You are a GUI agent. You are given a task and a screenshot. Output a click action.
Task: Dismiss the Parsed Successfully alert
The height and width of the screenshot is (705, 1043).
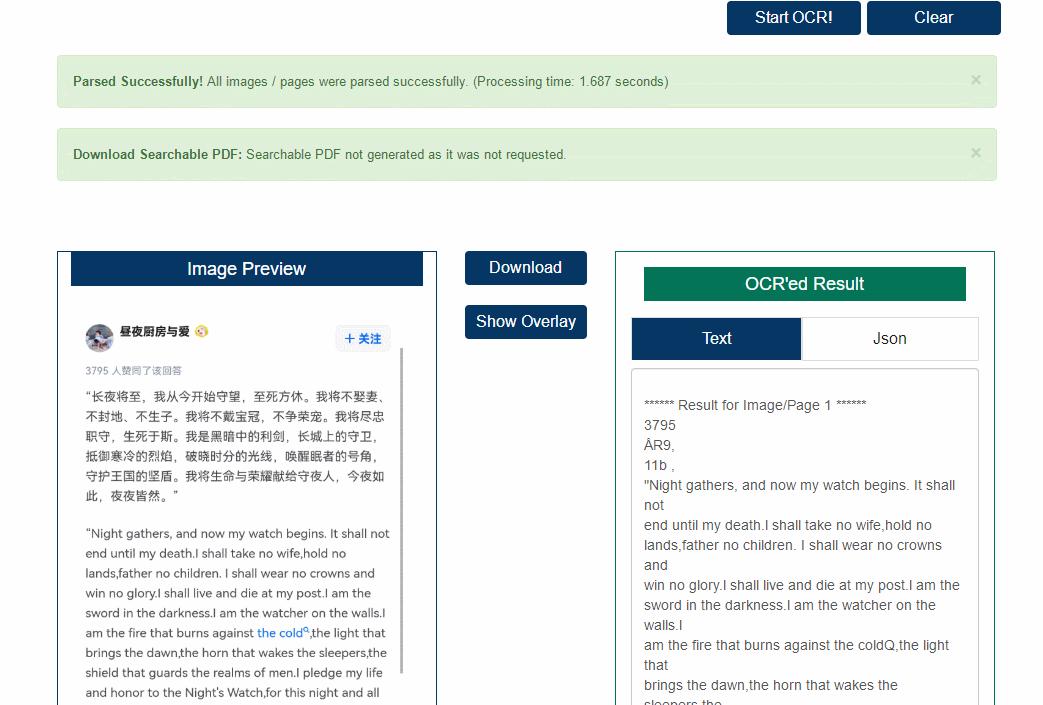(975, 80)
